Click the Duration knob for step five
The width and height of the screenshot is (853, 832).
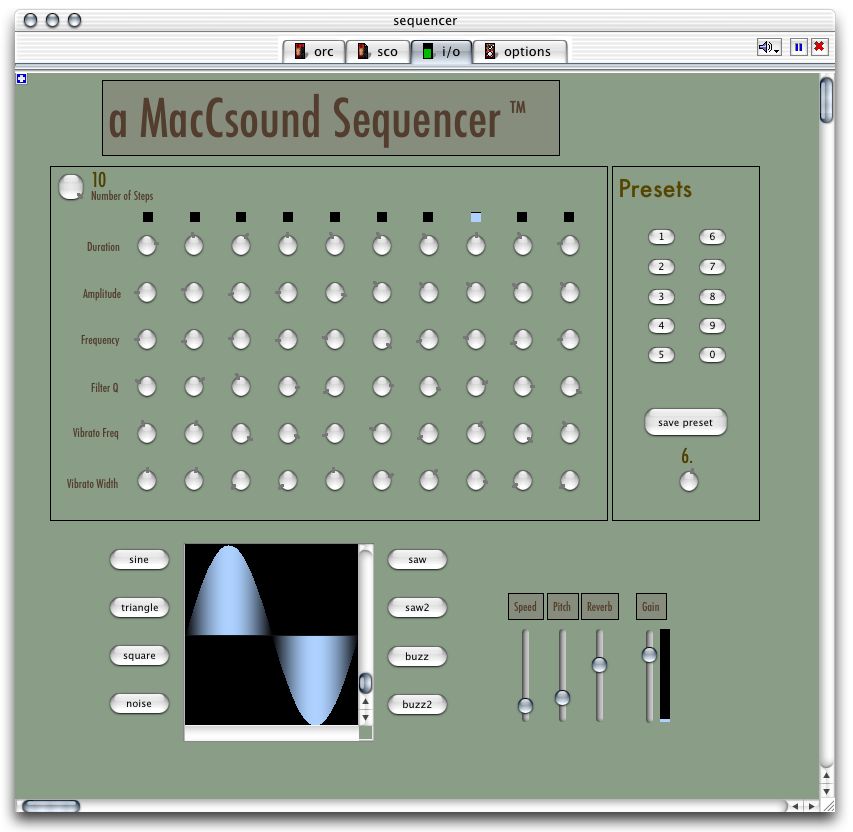(335, 245)
